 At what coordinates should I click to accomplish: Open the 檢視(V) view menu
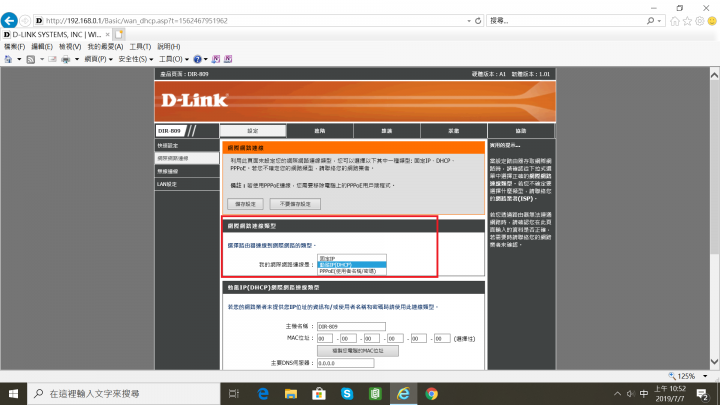point(70,47)
